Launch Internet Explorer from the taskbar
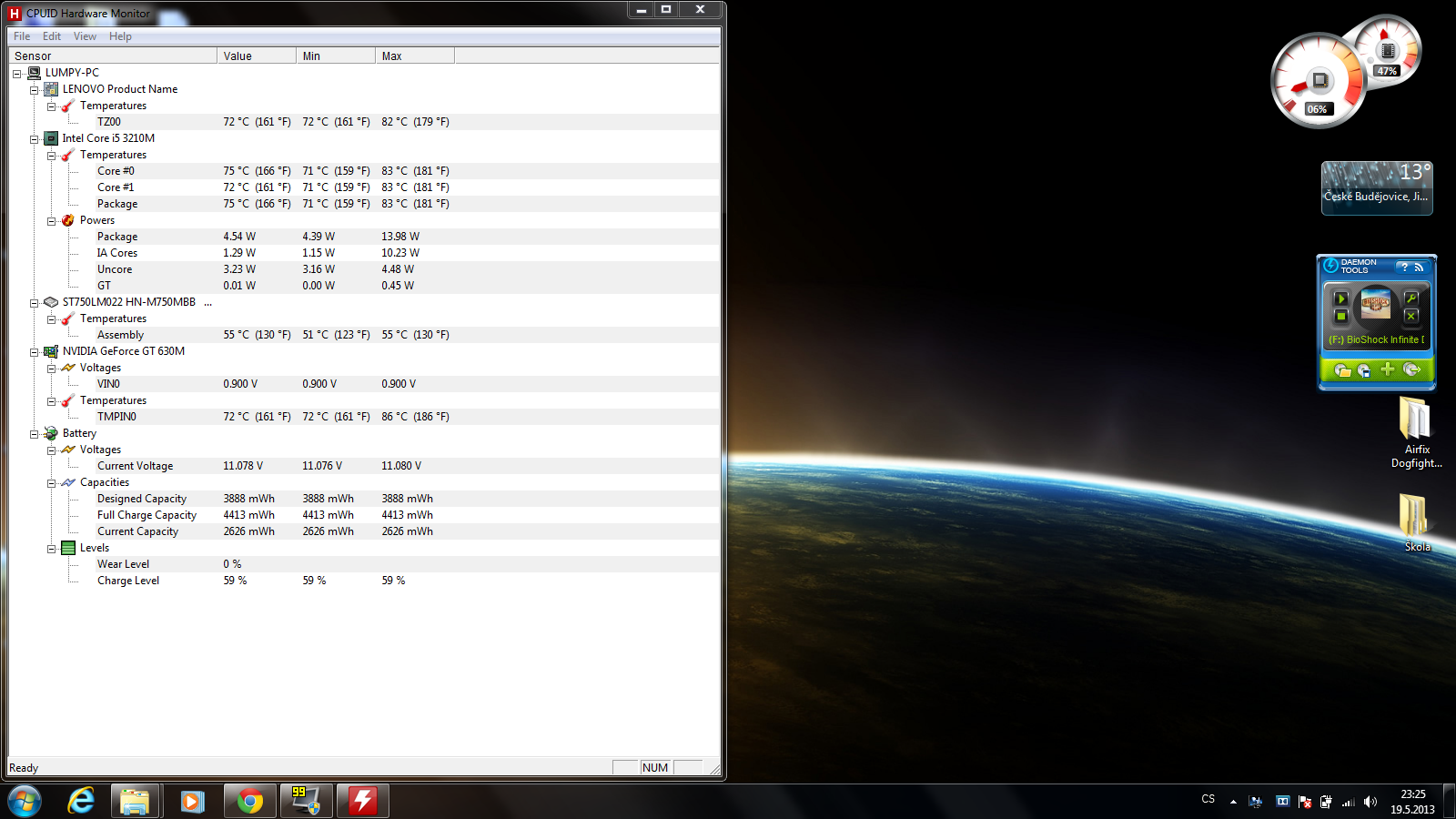The height and width of the screenshot is (819, 1456). (x=82, y=802)
